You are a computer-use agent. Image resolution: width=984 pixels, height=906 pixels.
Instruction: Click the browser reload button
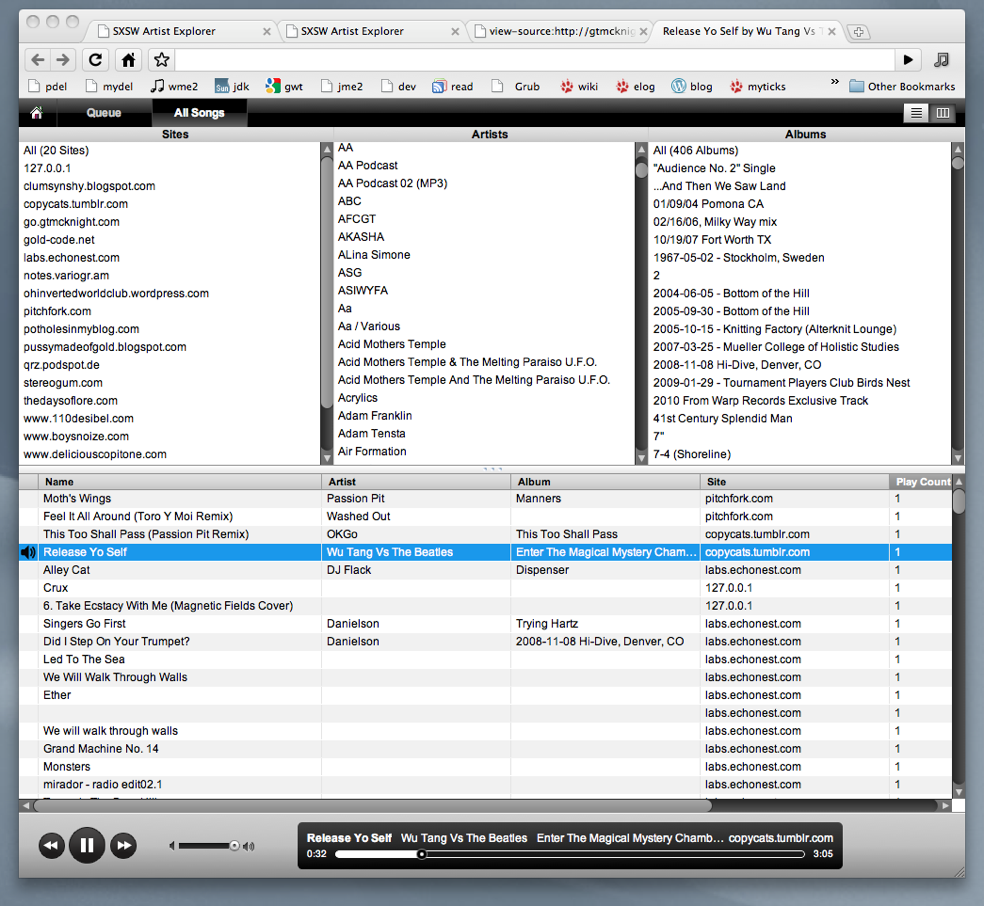point(95,60)
